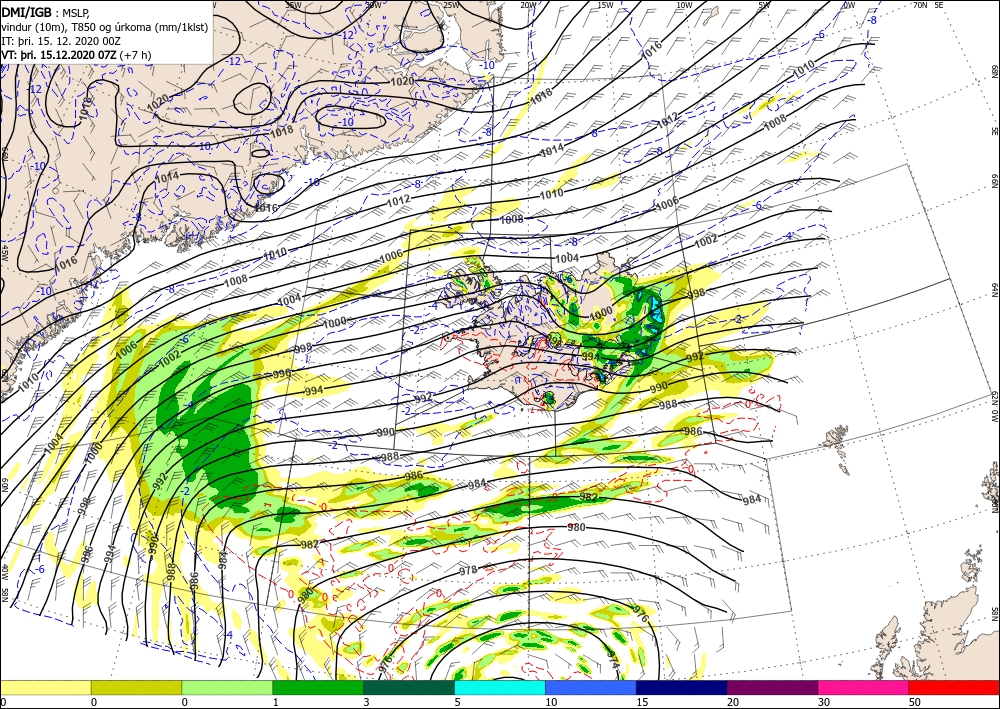Click the "20W" longitude label at top
The width and height of the screenshot is (1000, 709).
click(528, 4)
